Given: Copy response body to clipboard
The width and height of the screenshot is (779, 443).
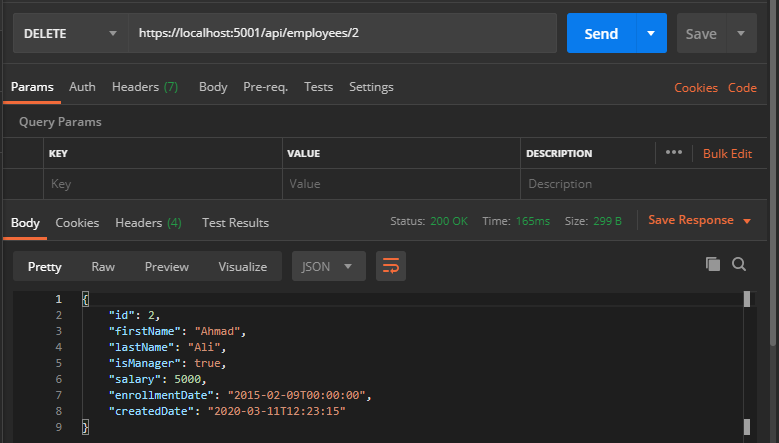Looking at the screenshot, I should coord(713,264).
